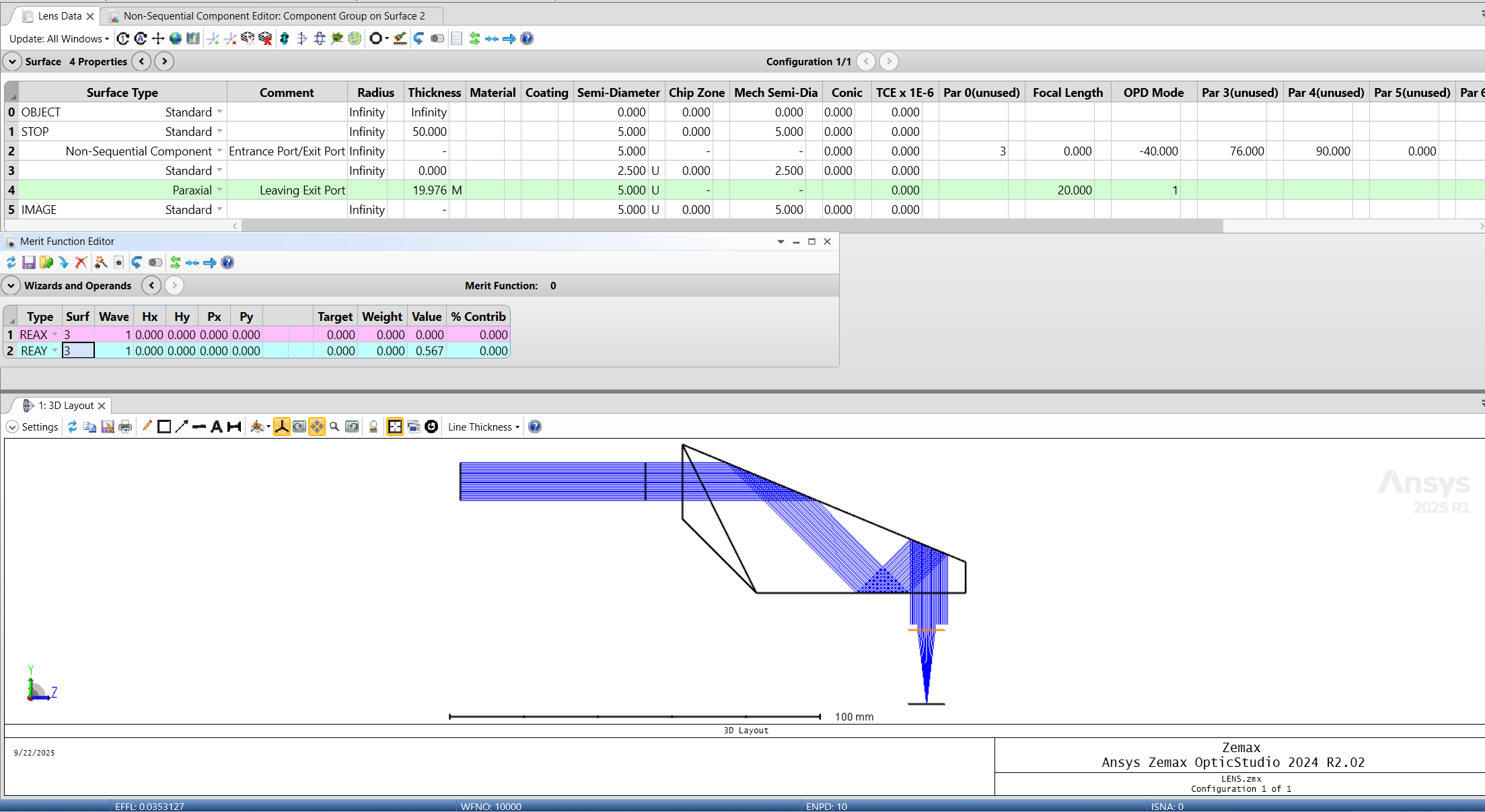This screenshot has width=1485, height=812.
Task: Click the globe icon in Lens Data toolbar
Action: (x=176, y=38)
